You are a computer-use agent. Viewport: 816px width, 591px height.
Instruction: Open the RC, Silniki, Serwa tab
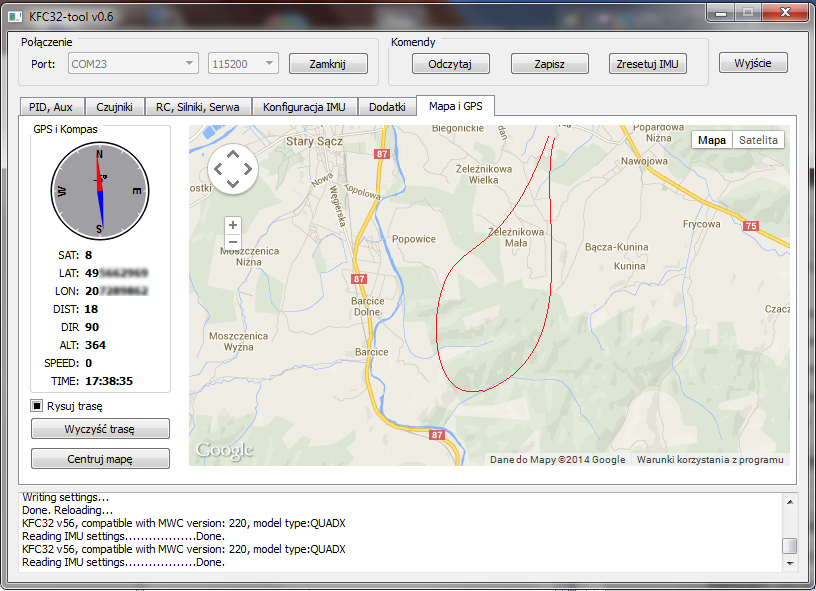click(198, 106)
